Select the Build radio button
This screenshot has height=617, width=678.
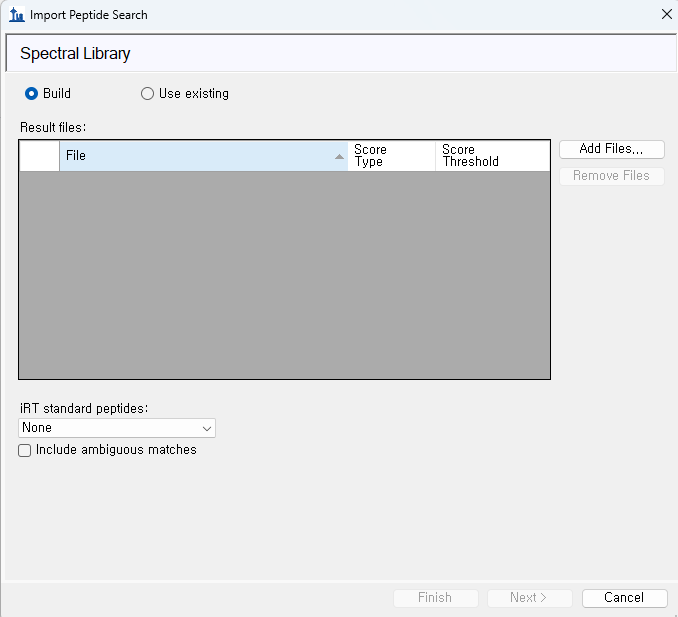pos(32,94)
